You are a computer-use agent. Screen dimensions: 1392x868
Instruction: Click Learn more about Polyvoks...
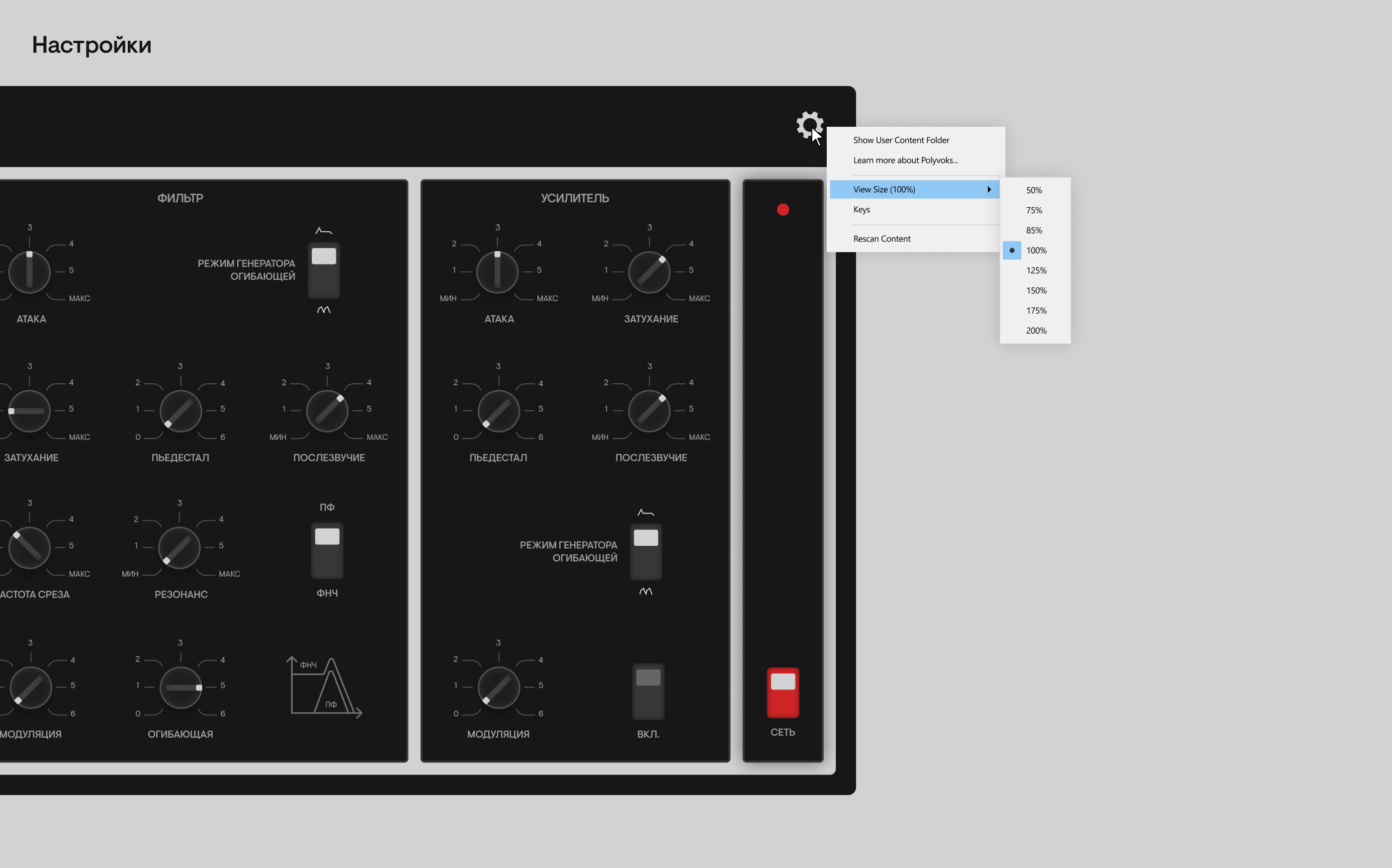[x=905, y=160]
